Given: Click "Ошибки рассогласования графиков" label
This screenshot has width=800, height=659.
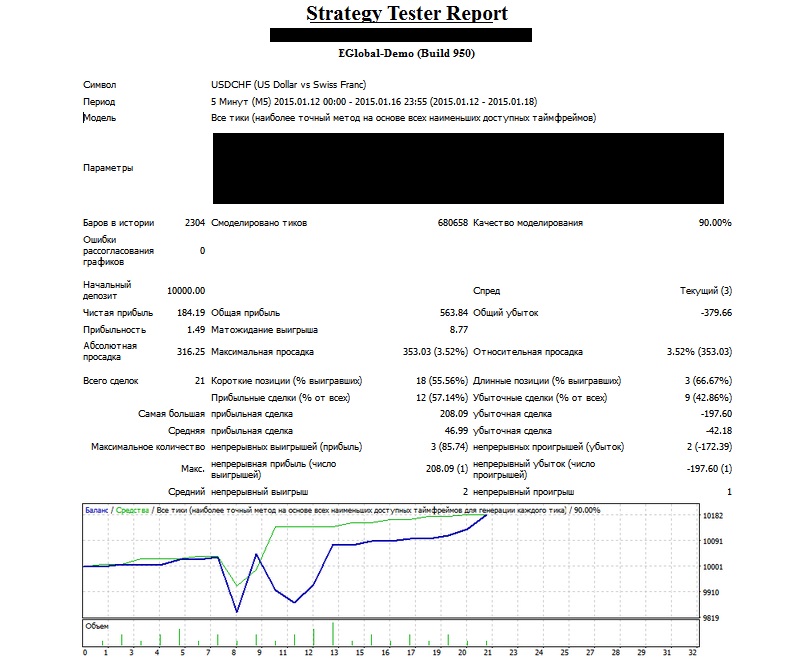Looking at the screenshot, I should (118, 250).
